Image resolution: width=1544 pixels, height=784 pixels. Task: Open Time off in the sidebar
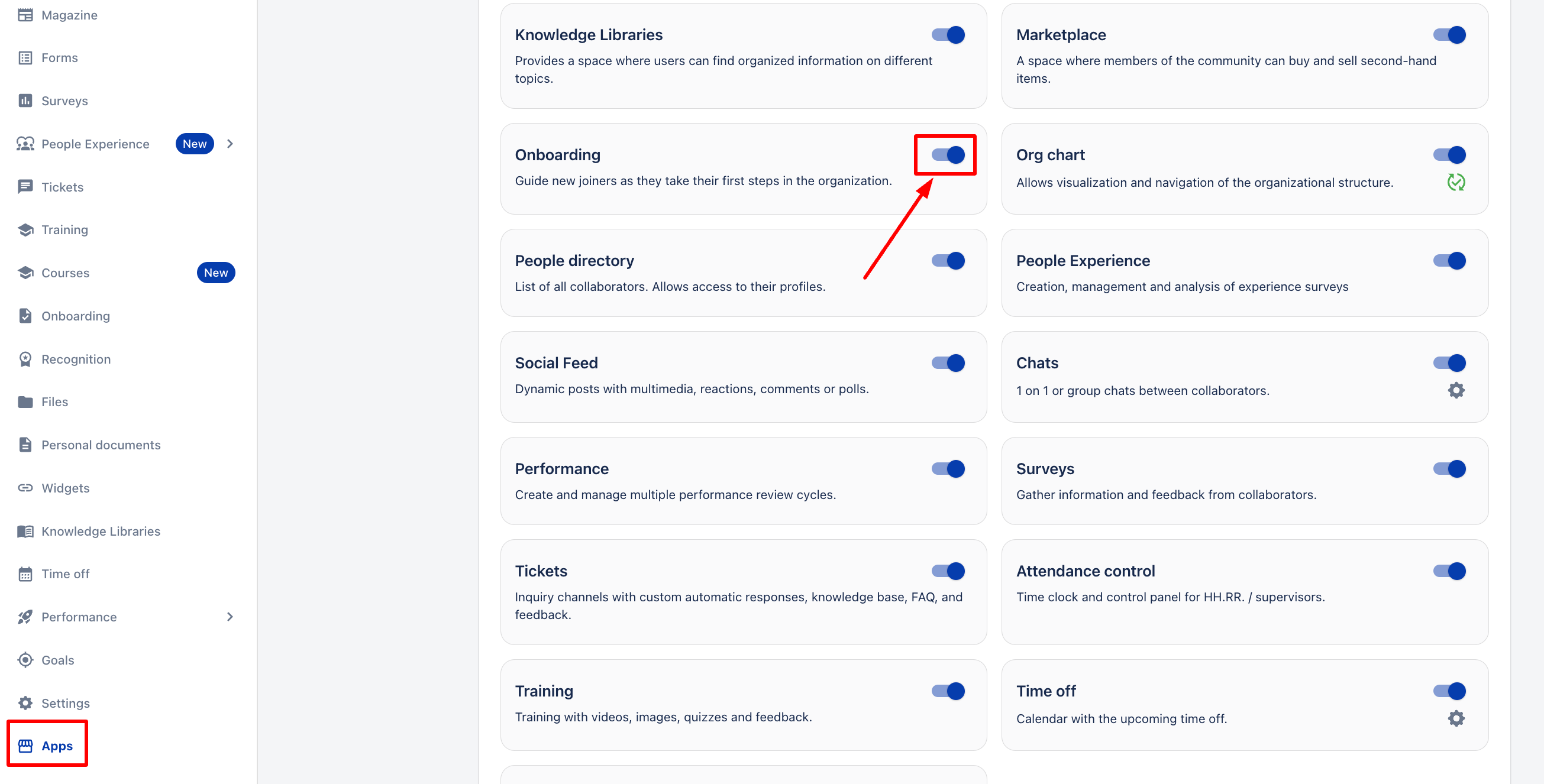pos(65,574)
